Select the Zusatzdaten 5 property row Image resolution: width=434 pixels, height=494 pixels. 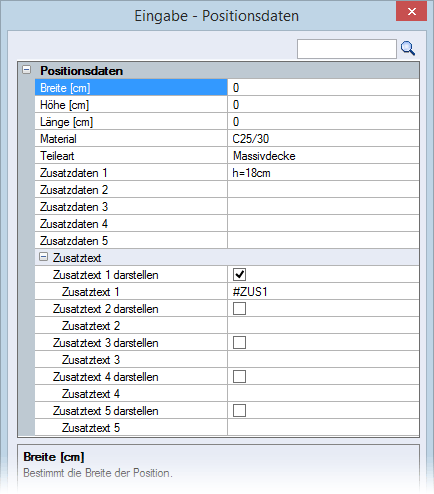point(227,241)
